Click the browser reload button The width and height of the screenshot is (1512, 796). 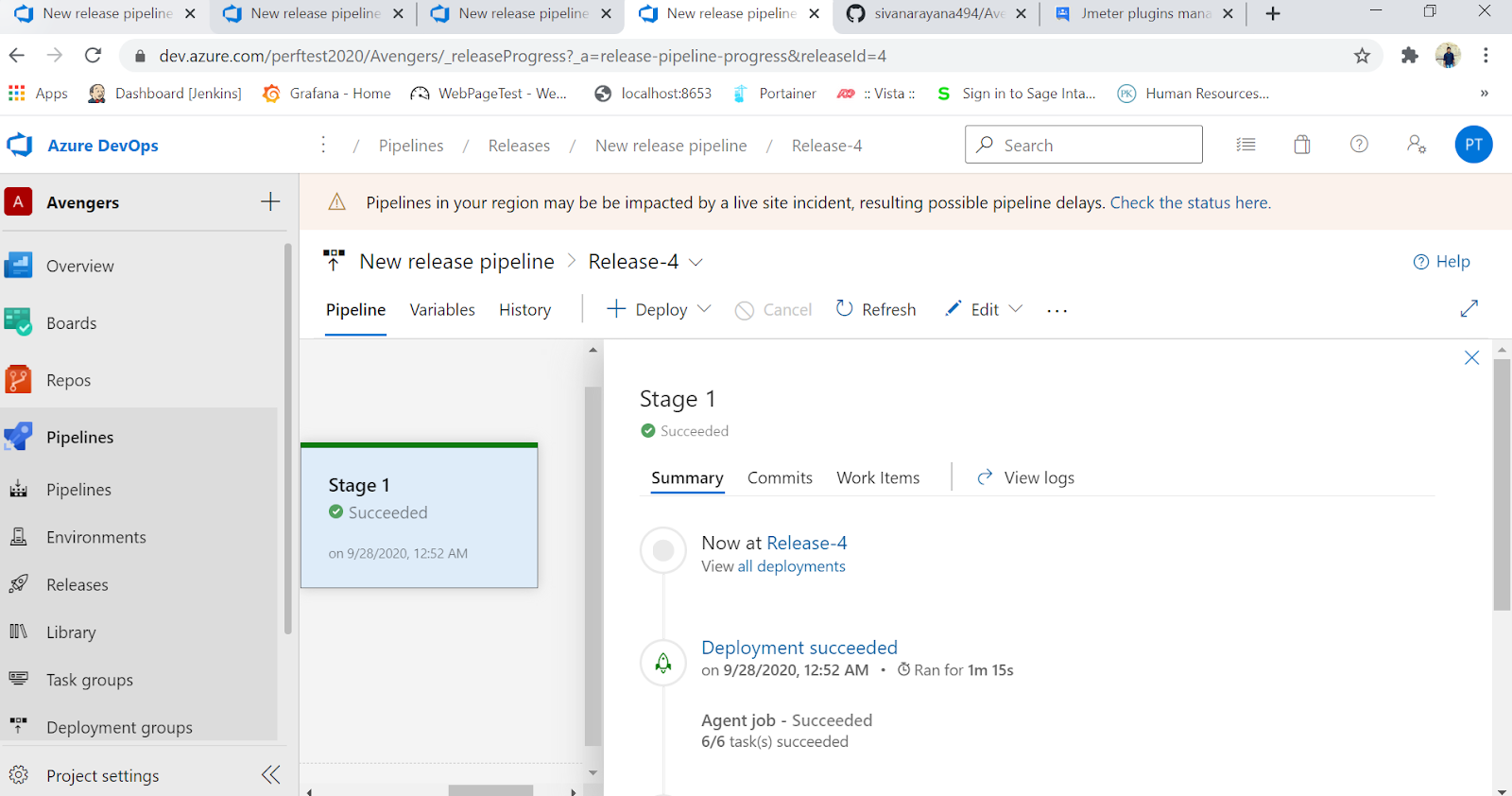pyautogui.click(x=93, y=56)
